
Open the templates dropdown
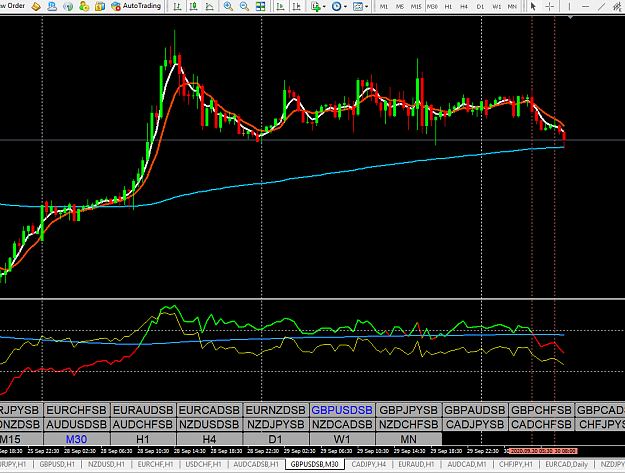[360, 6]
